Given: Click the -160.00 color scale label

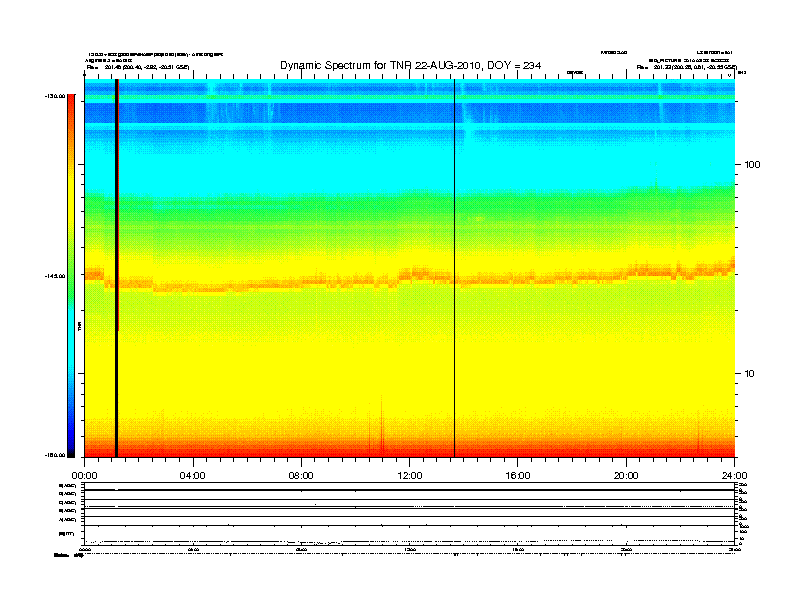Looking at the screenshot, I should (x=55, y=455).
